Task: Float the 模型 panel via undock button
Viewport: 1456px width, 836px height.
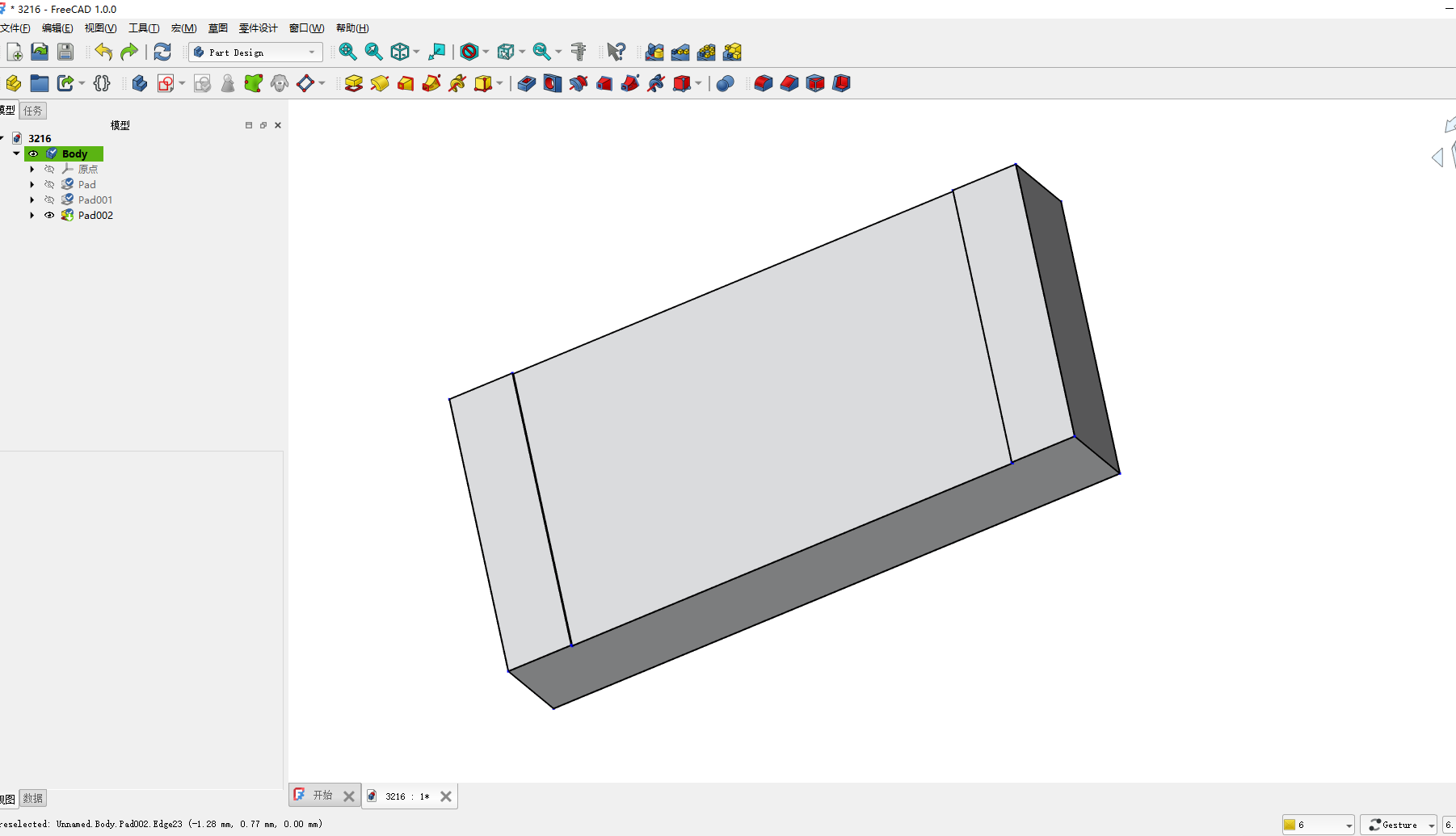Action: (263, 125)
